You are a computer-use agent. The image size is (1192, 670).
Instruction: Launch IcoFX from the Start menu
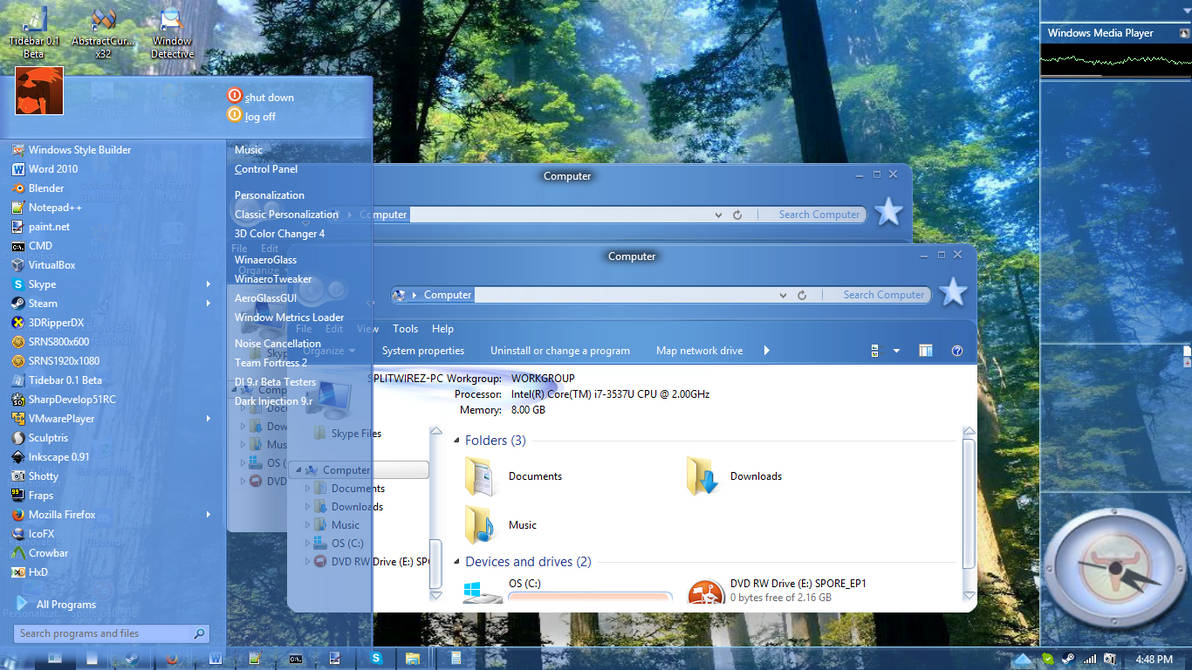tap(33, 534)
